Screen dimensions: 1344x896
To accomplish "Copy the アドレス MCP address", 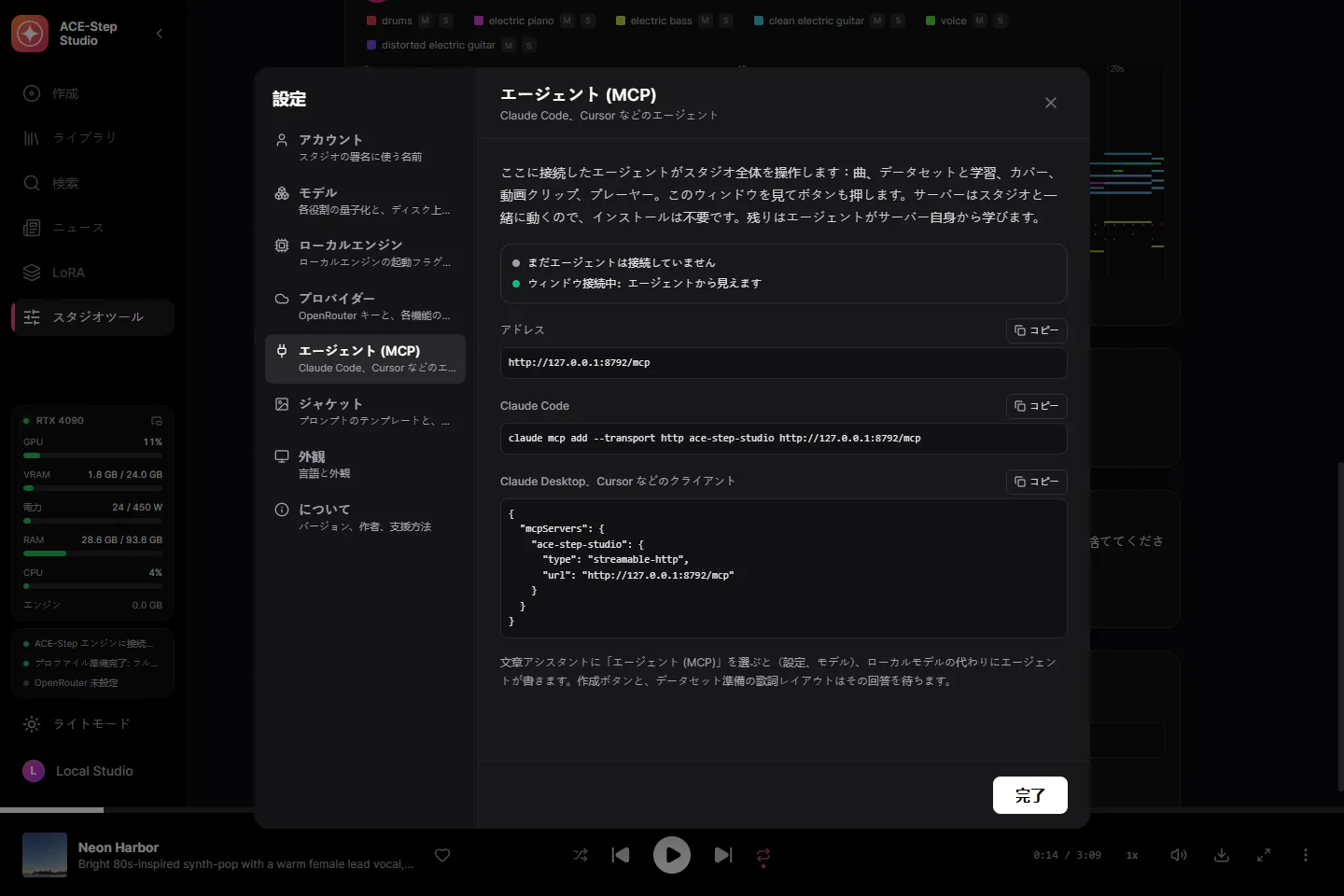I will coord(1037,330).
